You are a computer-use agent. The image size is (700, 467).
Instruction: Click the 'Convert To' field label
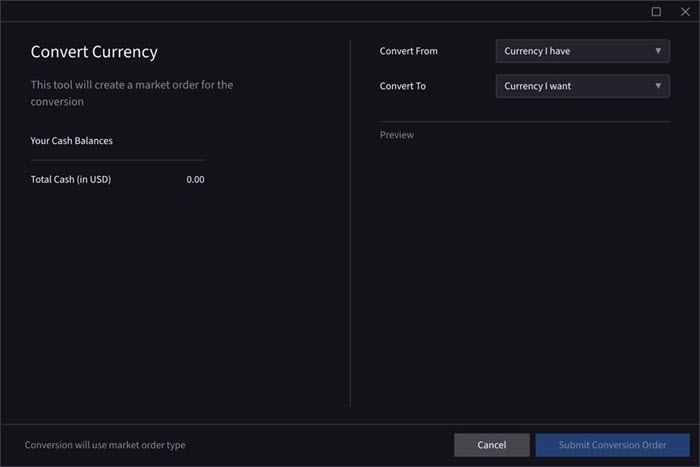point(403,86)
